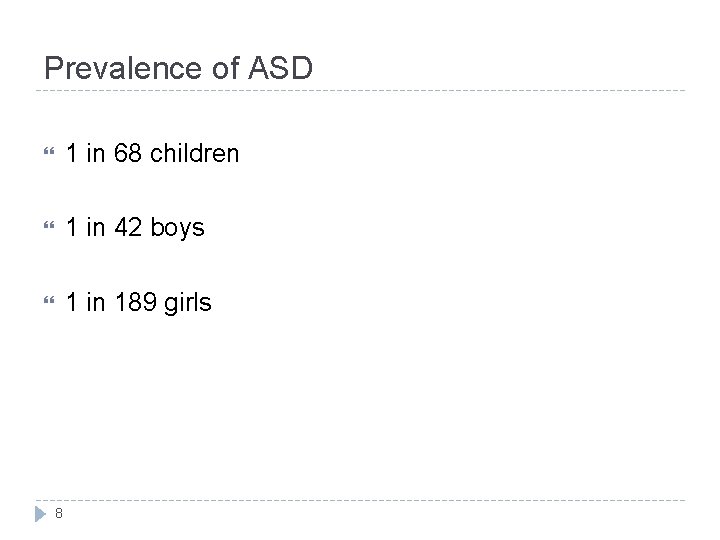Screen dimensions: 720x540
Task: Click the number "42" in second bullet
Action: [129, 228]
